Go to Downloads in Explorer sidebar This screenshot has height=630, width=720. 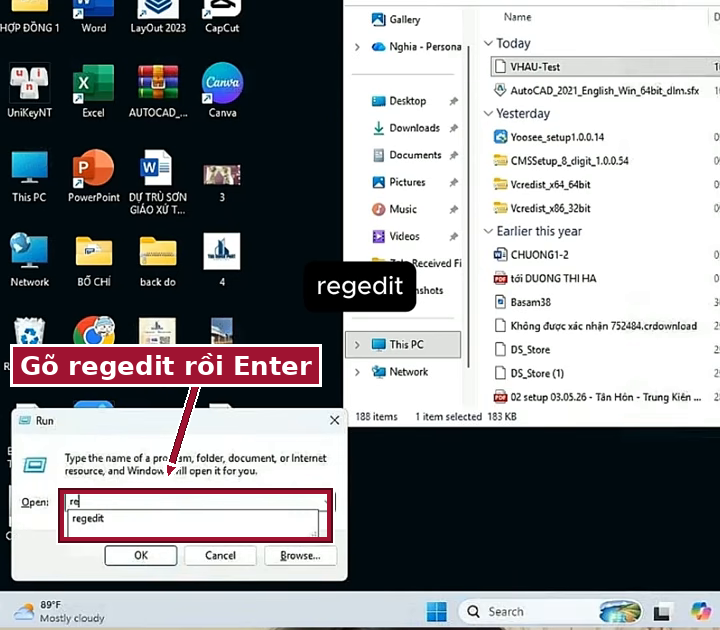pos(405,128)
